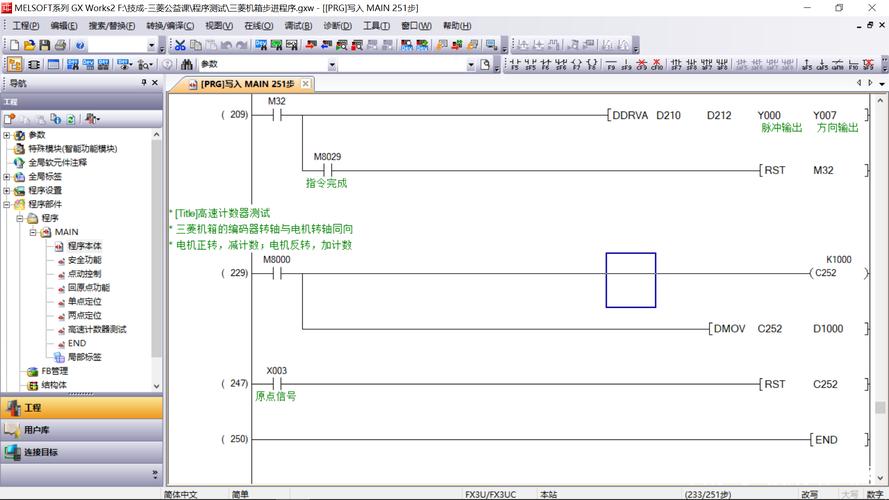
Task: Select 全局软元件注释 tree item
Action: [x=58, y=163]
